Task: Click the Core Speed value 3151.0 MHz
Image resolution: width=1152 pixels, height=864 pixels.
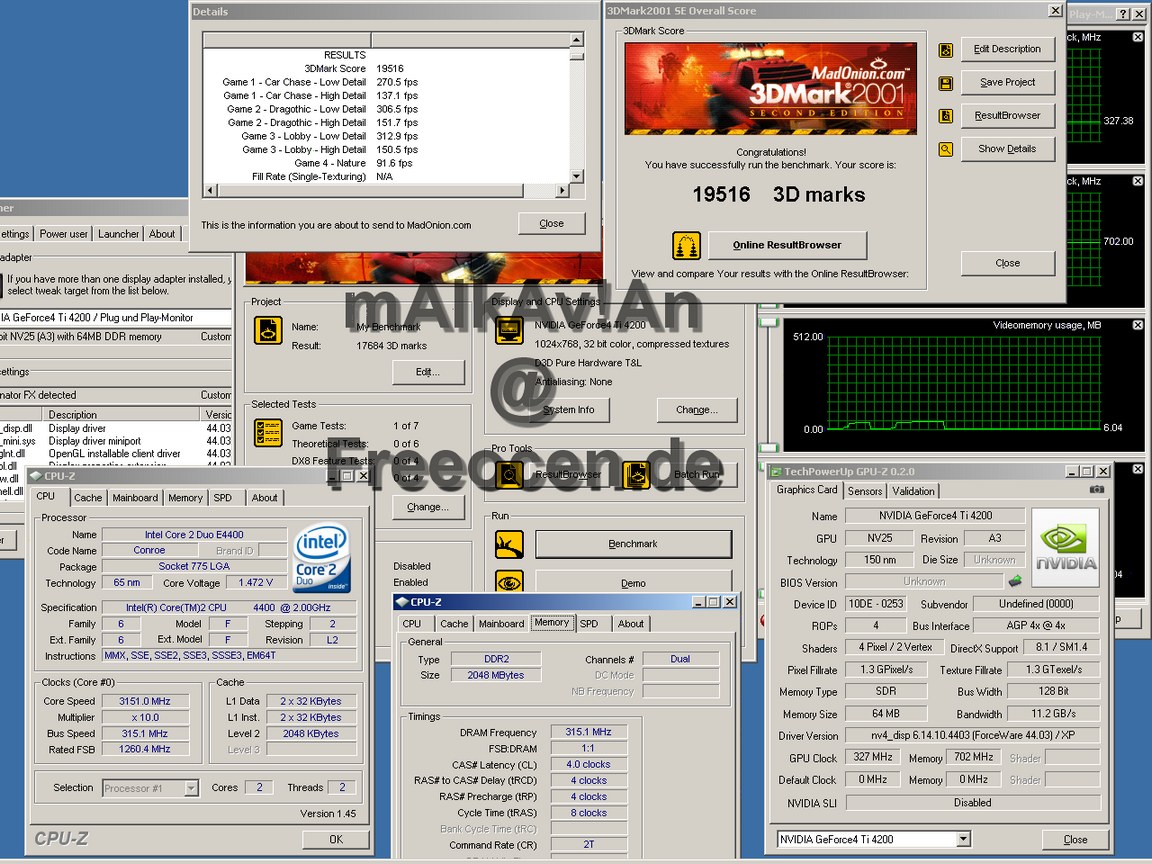Action: click(x=145, y=701)
